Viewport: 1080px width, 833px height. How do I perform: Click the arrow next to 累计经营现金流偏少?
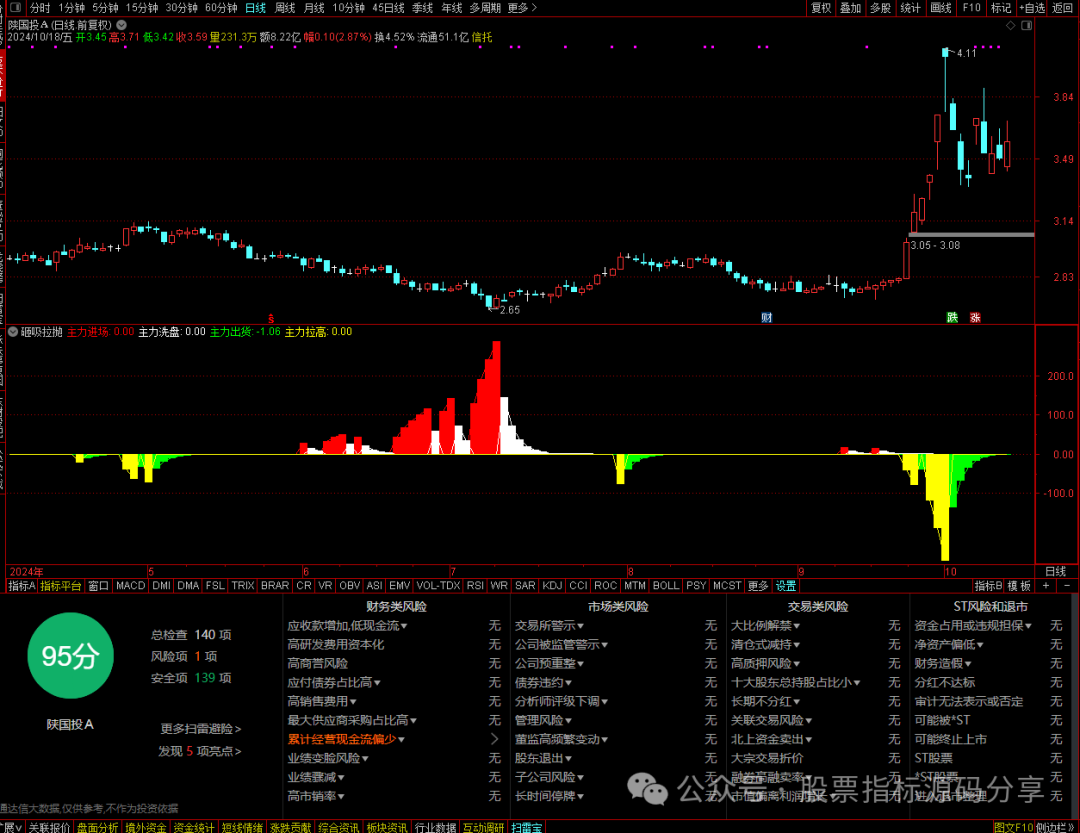(494, 739)
